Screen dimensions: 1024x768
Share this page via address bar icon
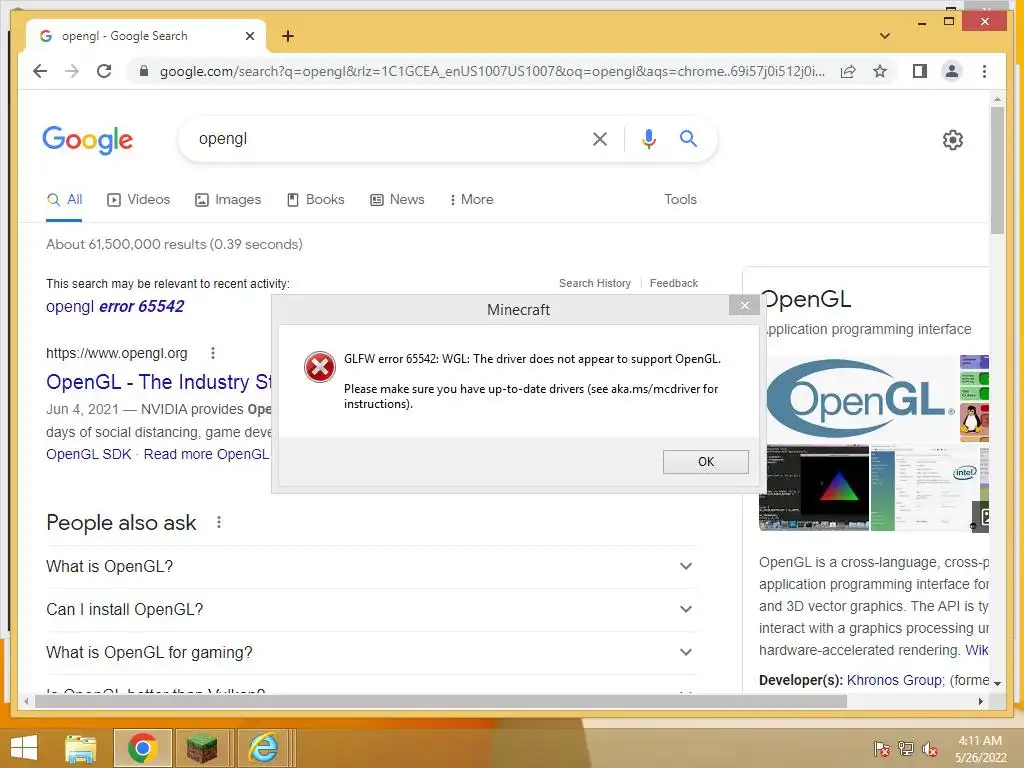pyautogui.click(x=848, y=71)
